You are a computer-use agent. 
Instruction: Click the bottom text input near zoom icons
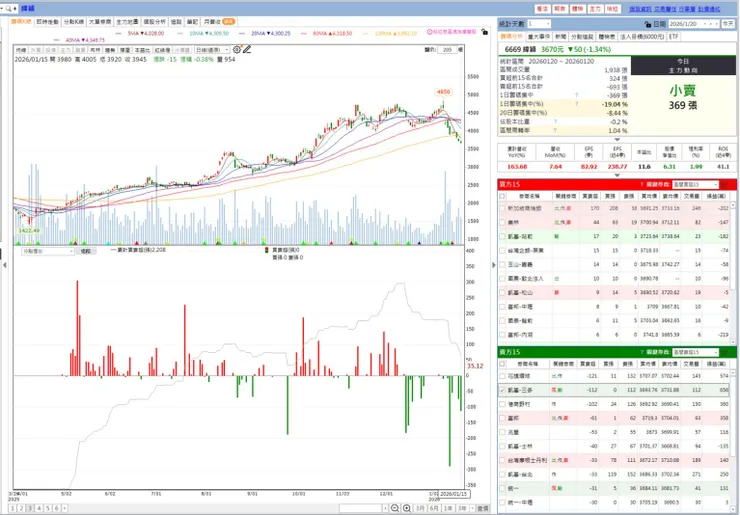pyautogui.click(x=361, y=508)
